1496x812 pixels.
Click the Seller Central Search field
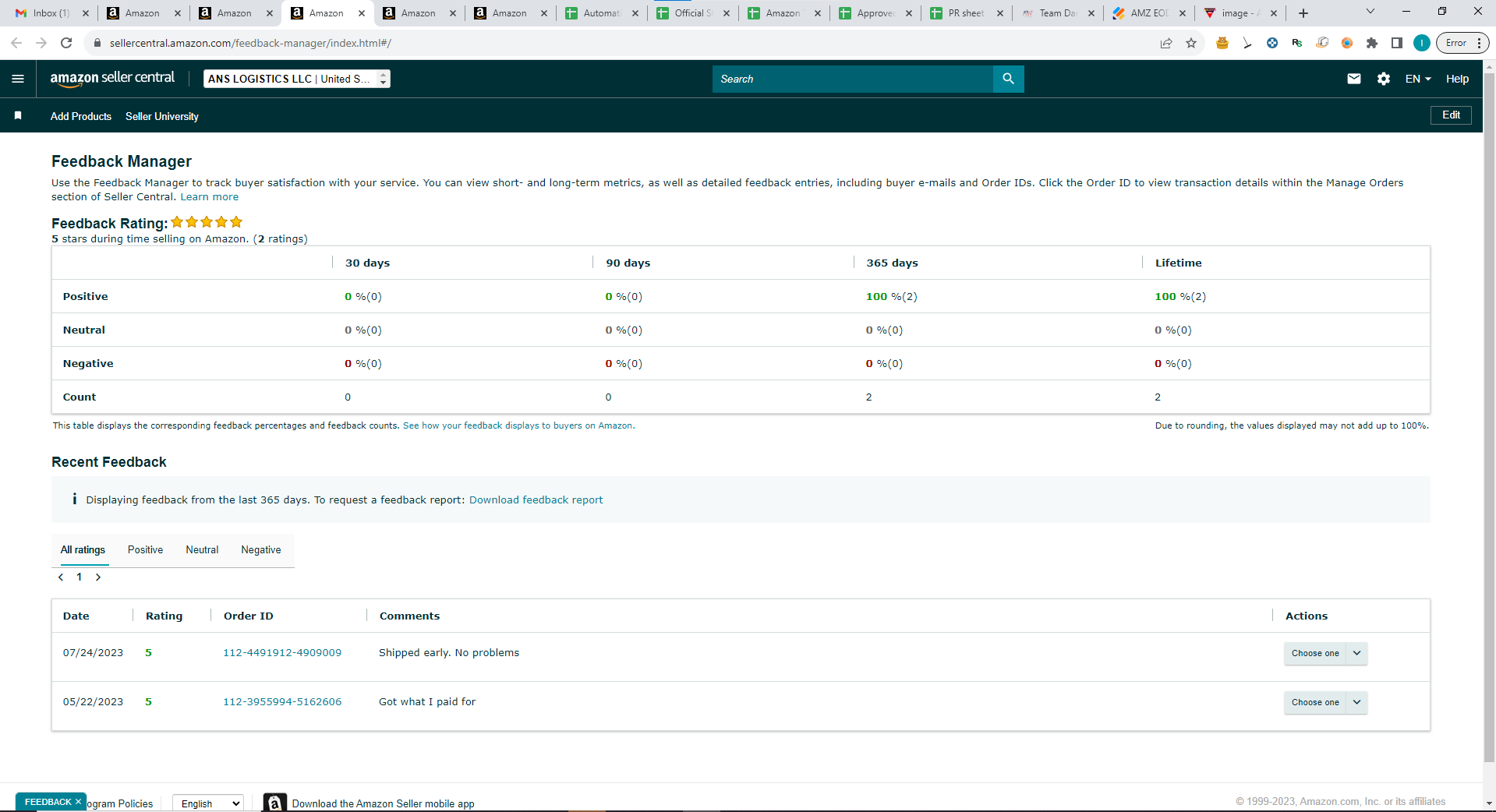(853, 79)
